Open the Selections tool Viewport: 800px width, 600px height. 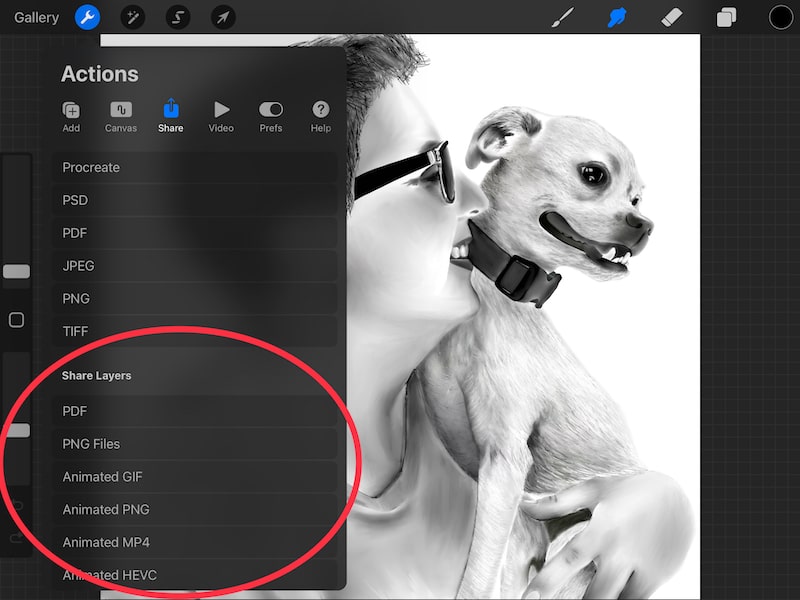178,16
